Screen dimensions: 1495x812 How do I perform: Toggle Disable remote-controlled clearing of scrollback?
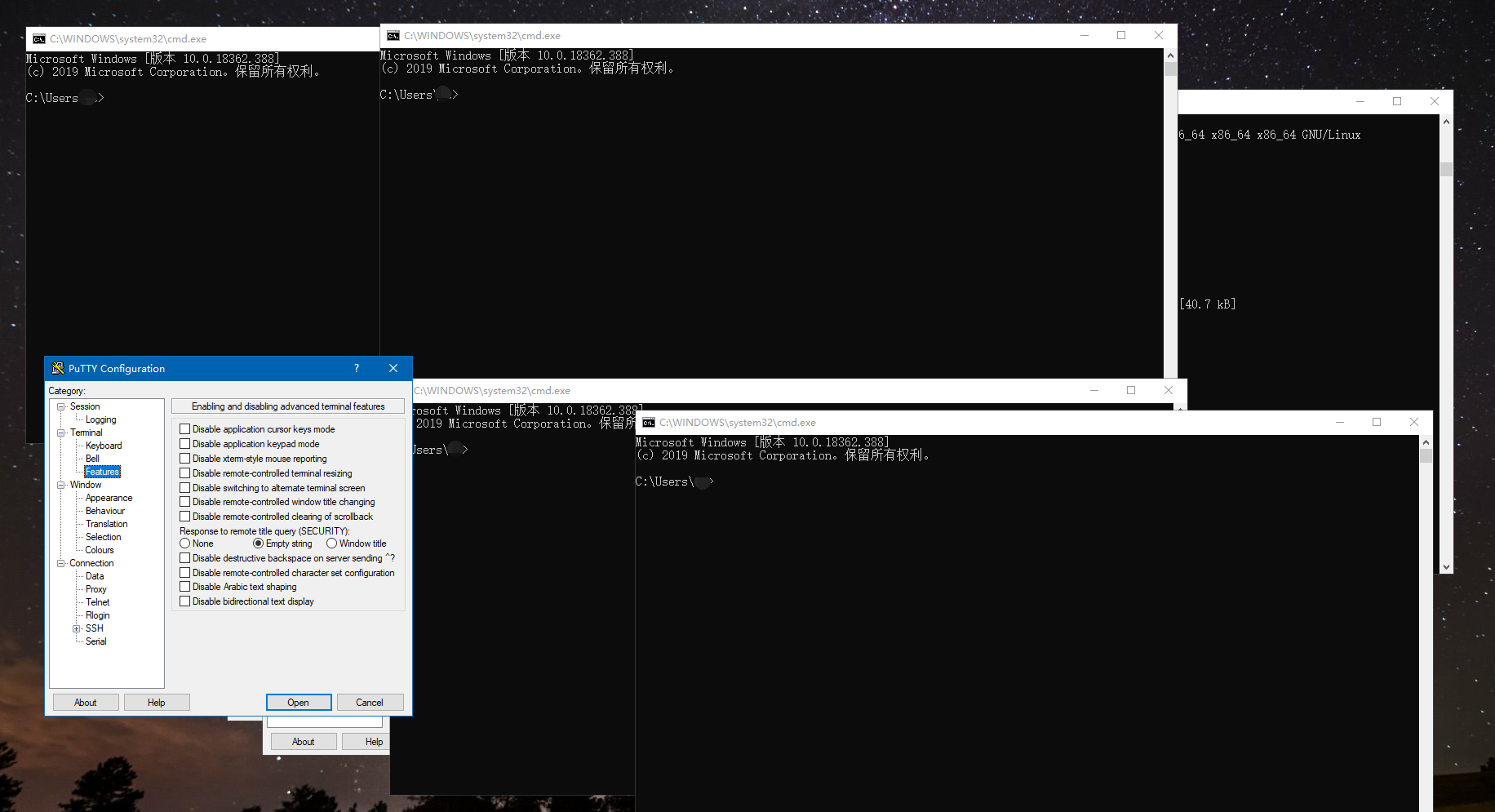(185, 517)
